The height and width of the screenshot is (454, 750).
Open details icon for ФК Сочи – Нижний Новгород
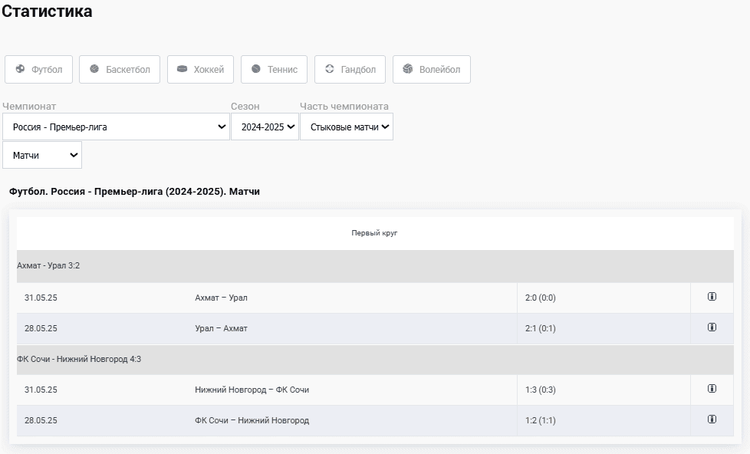(712, 419)
